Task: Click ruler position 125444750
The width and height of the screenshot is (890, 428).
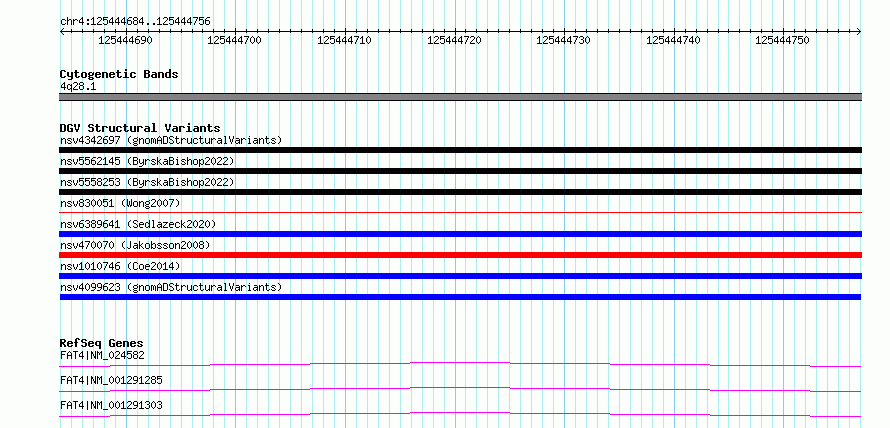Action: 782,40
